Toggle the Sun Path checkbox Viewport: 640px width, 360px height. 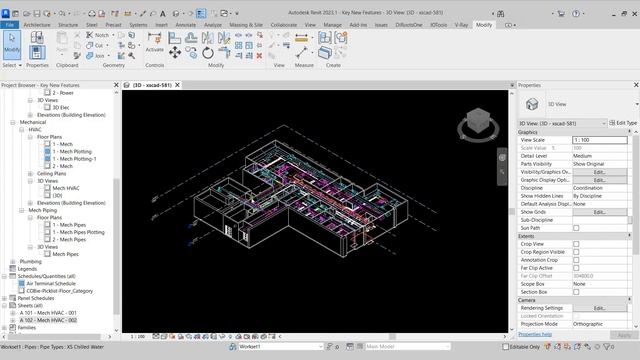tap(576, 228)
